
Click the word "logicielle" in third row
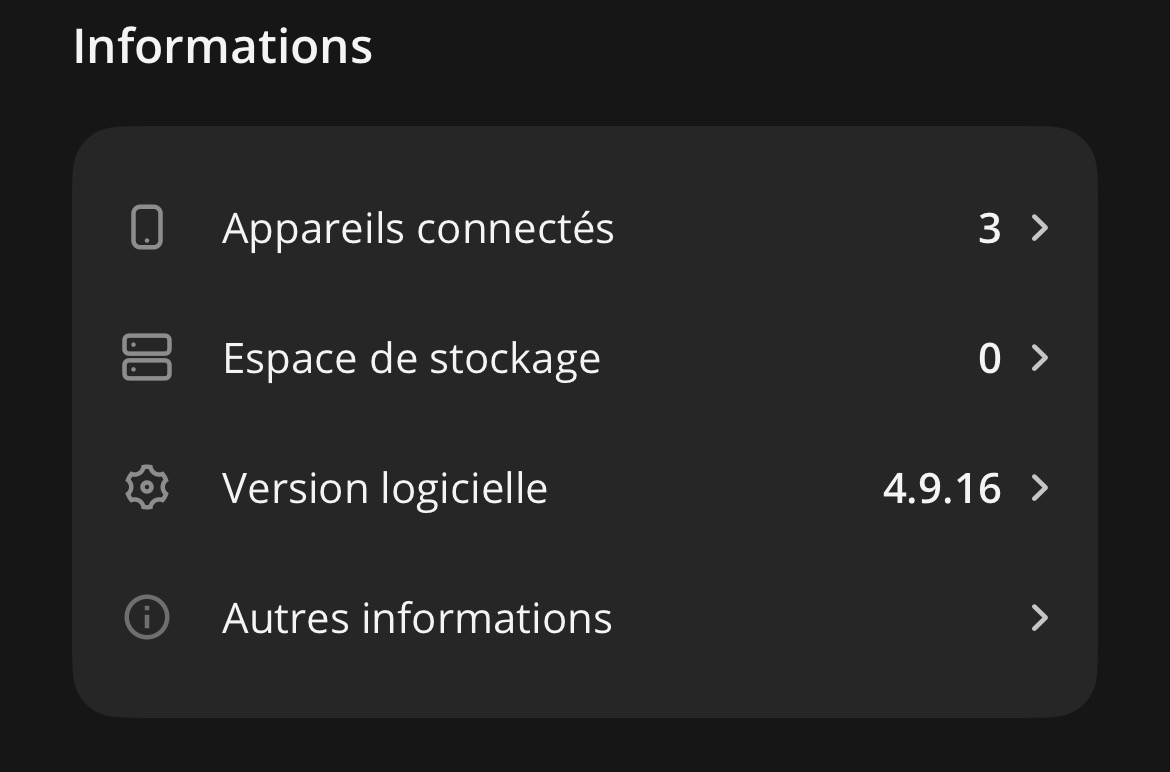pyautogui.click(x=465, y=489)
